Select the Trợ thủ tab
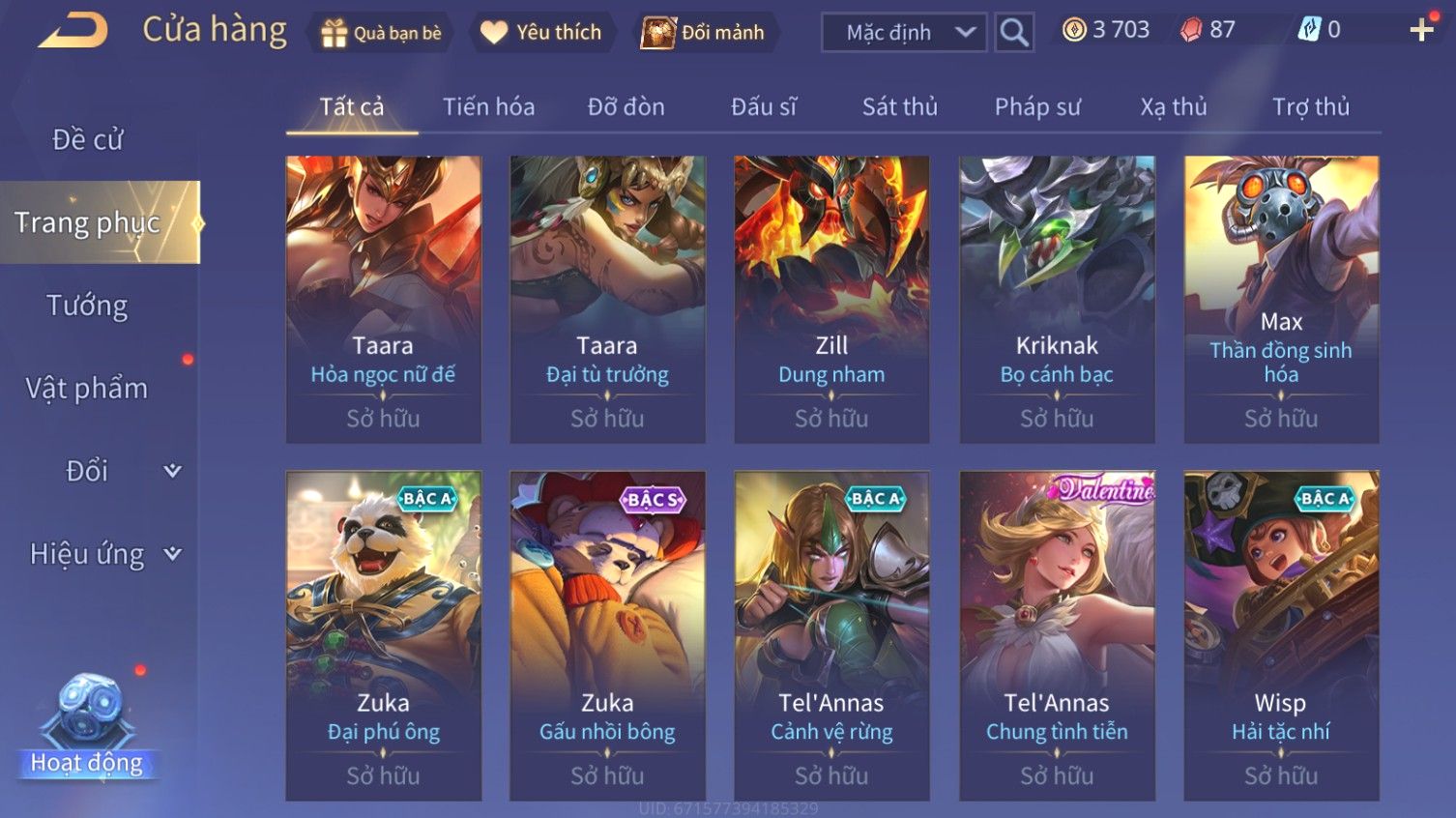Screen dimensions: 1456x818 [x=1310, y=107]
